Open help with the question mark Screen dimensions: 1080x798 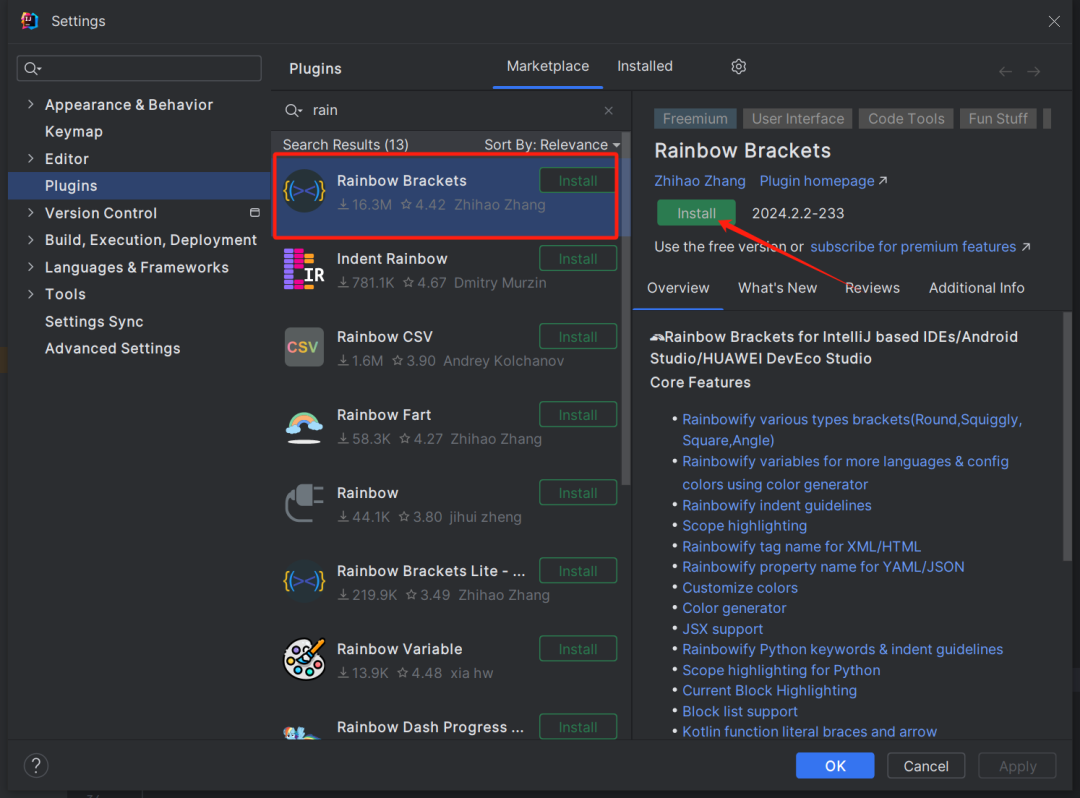click(36, 765)
